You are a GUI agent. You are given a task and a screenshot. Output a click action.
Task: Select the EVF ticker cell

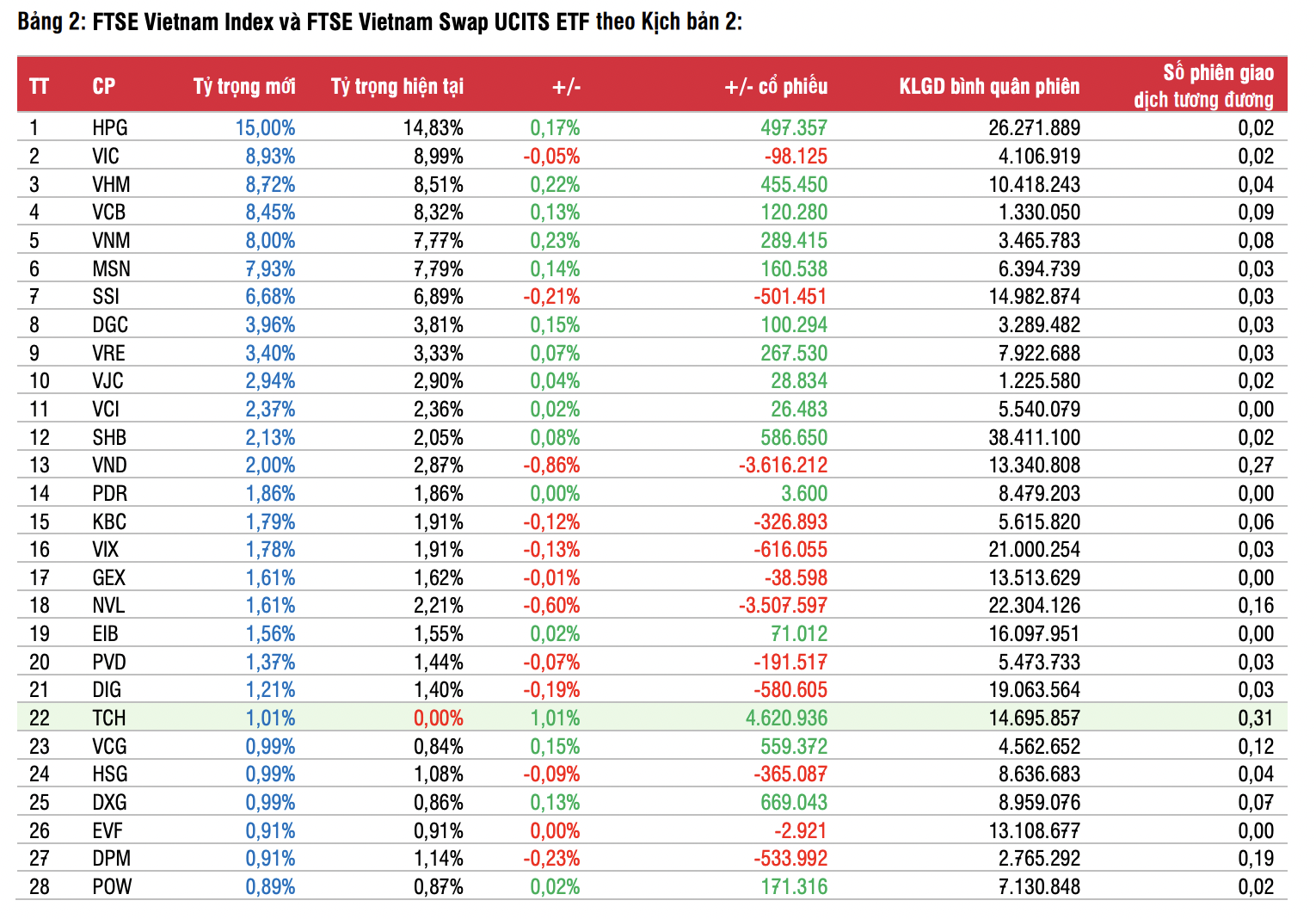108,830
